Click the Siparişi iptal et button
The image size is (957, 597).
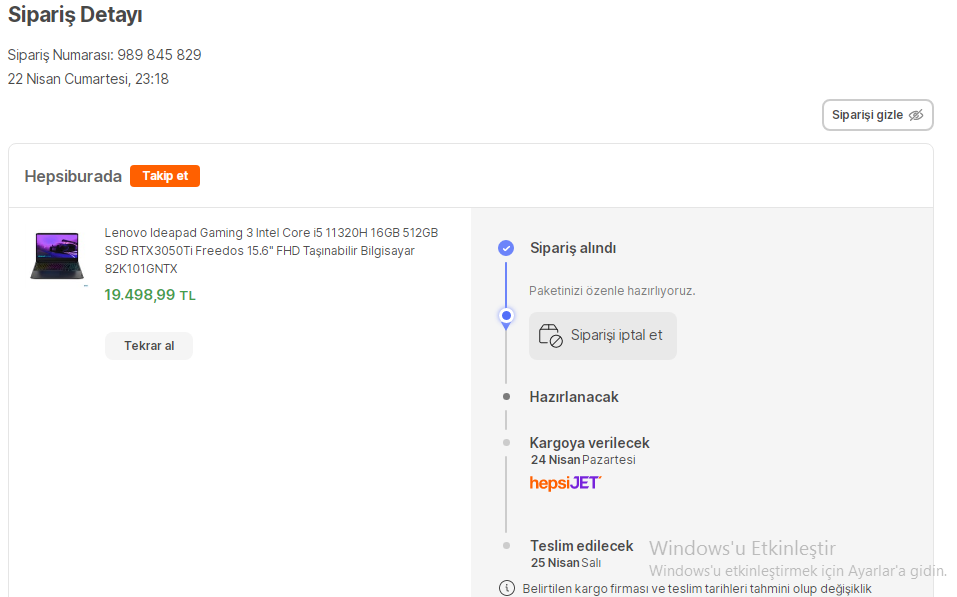[602, 336]
